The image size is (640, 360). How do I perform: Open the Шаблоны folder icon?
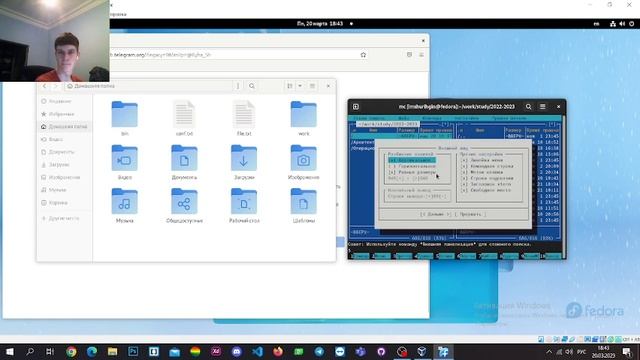303,202
